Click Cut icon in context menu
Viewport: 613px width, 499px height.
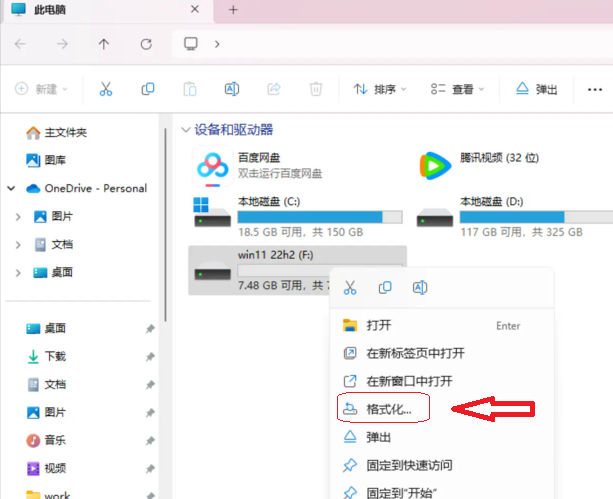coord(350,287)
